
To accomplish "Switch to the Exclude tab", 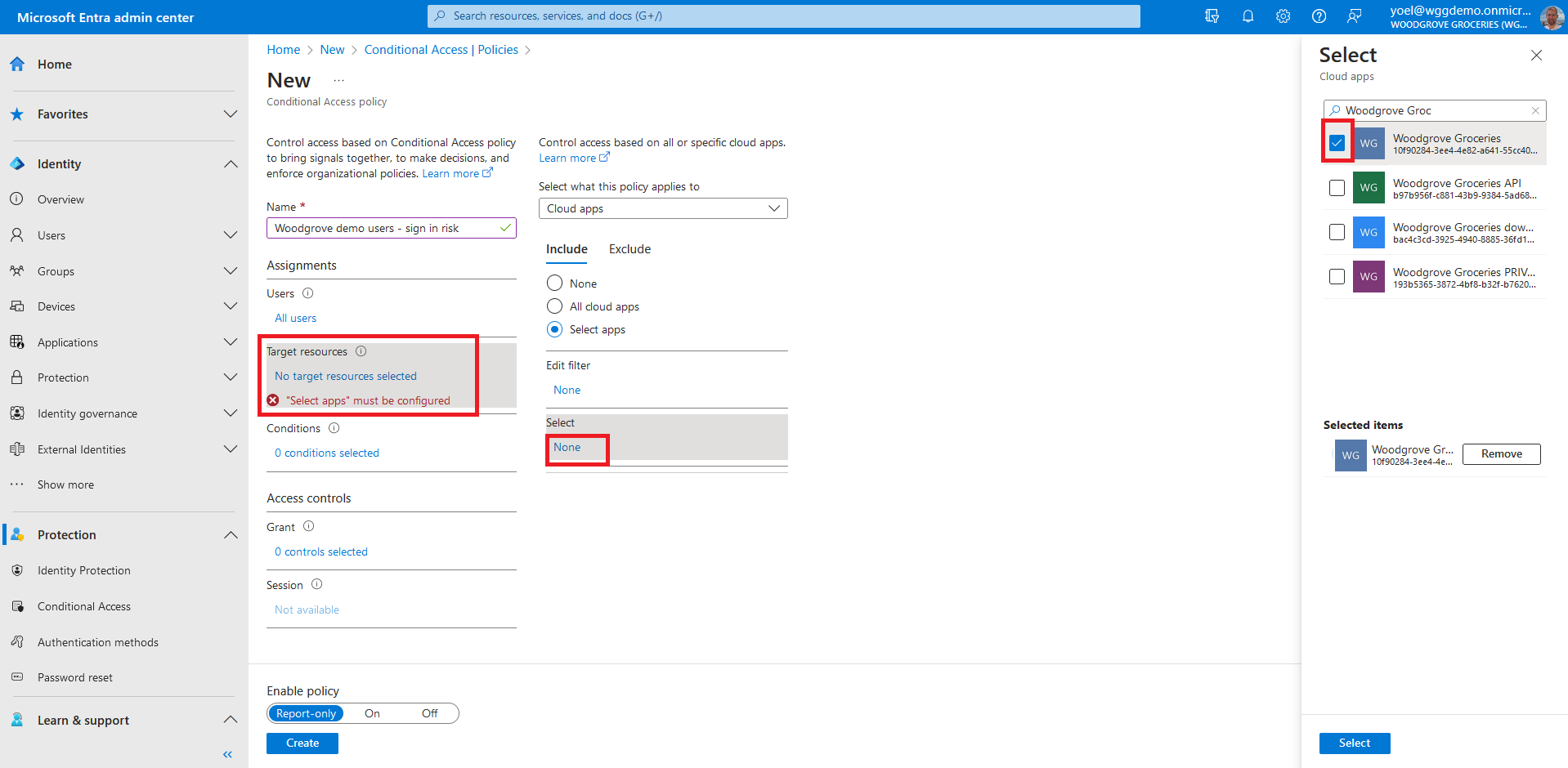I will (629, 249).
